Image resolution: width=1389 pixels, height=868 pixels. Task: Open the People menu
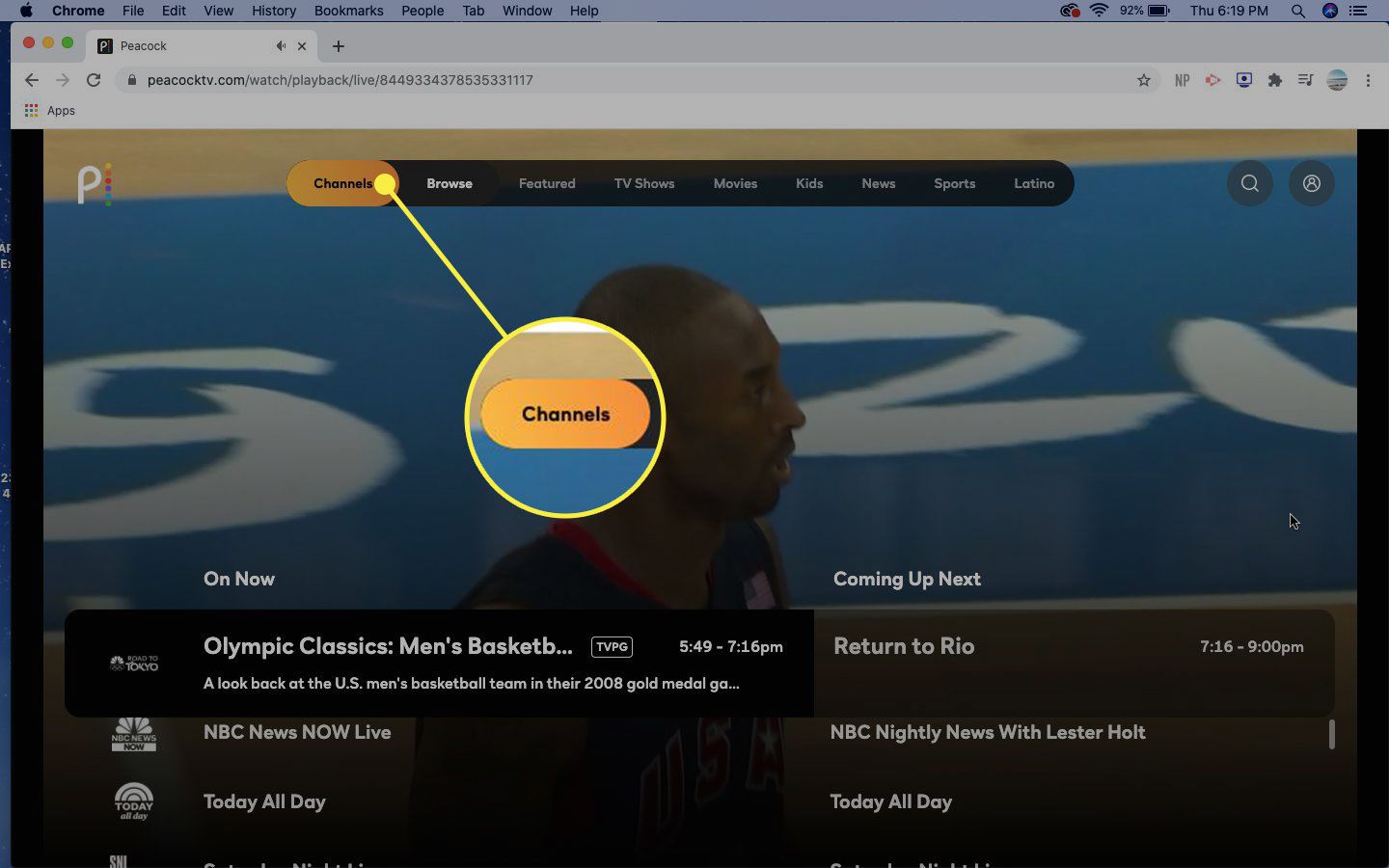[x=422, y=11]
